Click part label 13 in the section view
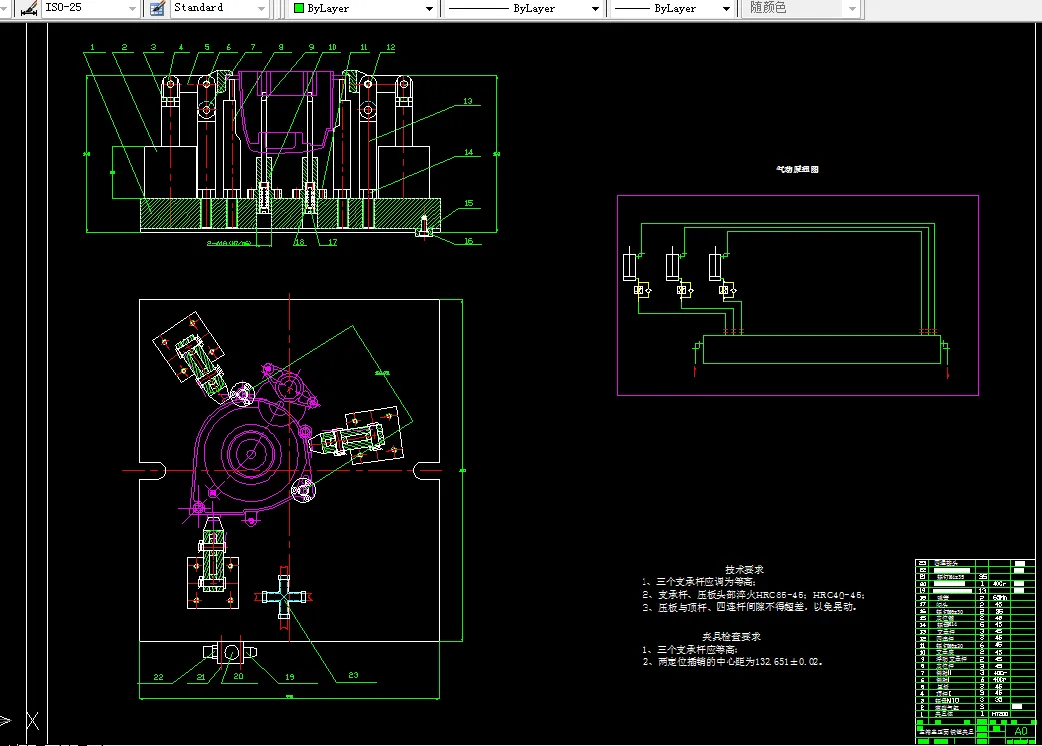 point(467,101)
